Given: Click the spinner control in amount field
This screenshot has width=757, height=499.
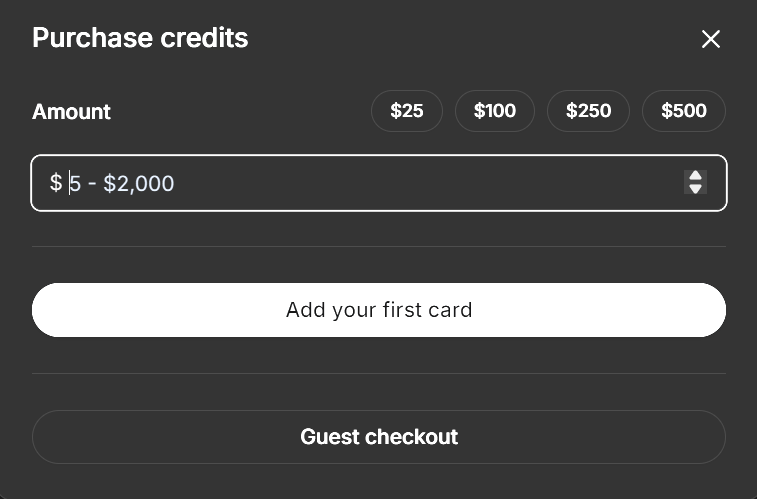Looking at the screenshot, I should [695, 182].
